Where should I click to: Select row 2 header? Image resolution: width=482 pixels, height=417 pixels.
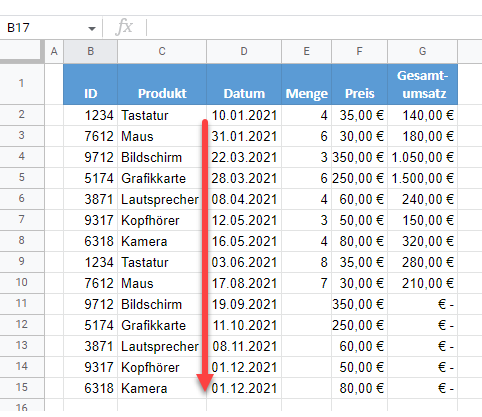[x=22, y=115]
